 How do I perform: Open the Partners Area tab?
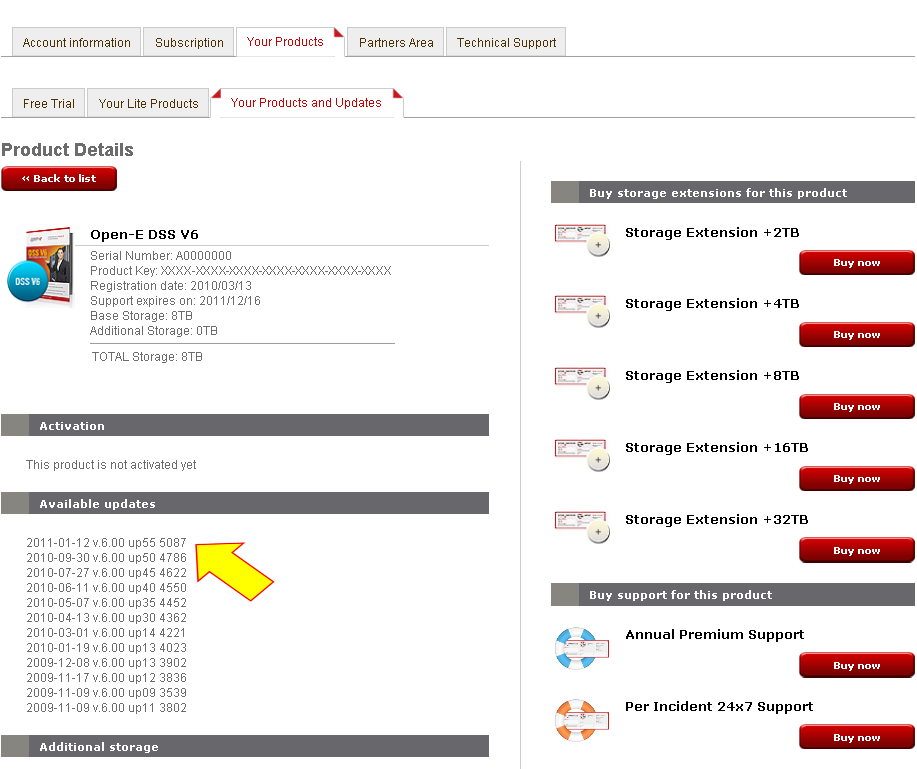pyautogui.click(x=396, y=42)
